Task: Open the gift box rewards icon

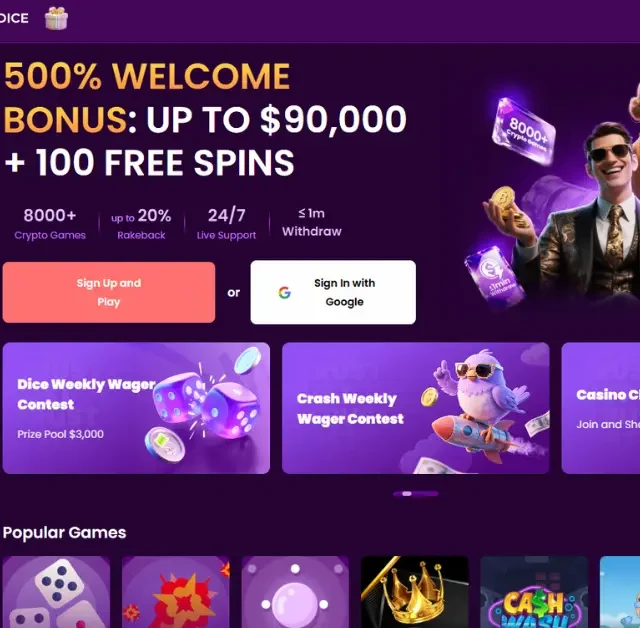Action: [x=56, y=18]
